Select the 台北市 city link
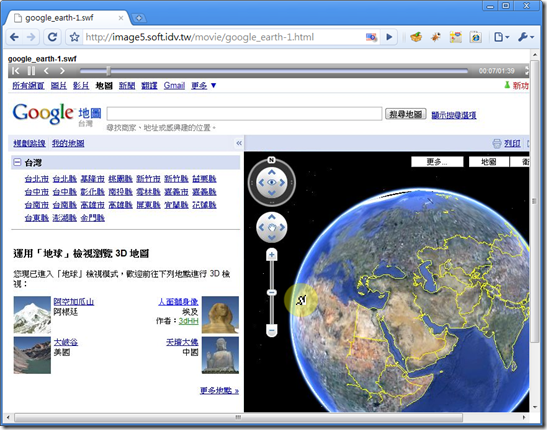 tap(37, 179)
